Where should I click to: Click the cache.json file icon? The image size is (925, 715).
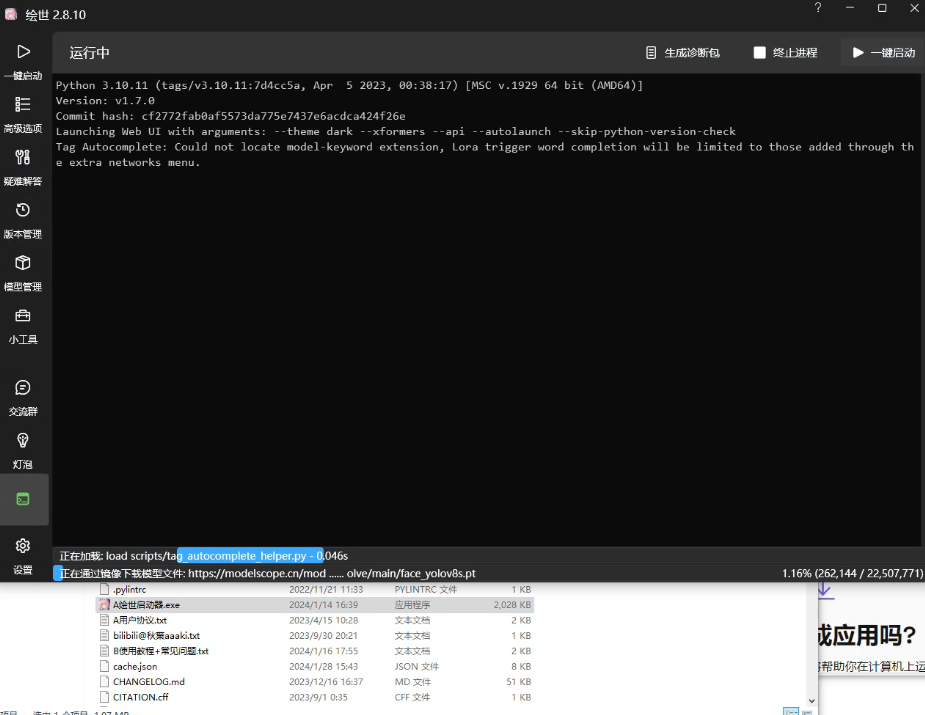(x=104, y=666)
